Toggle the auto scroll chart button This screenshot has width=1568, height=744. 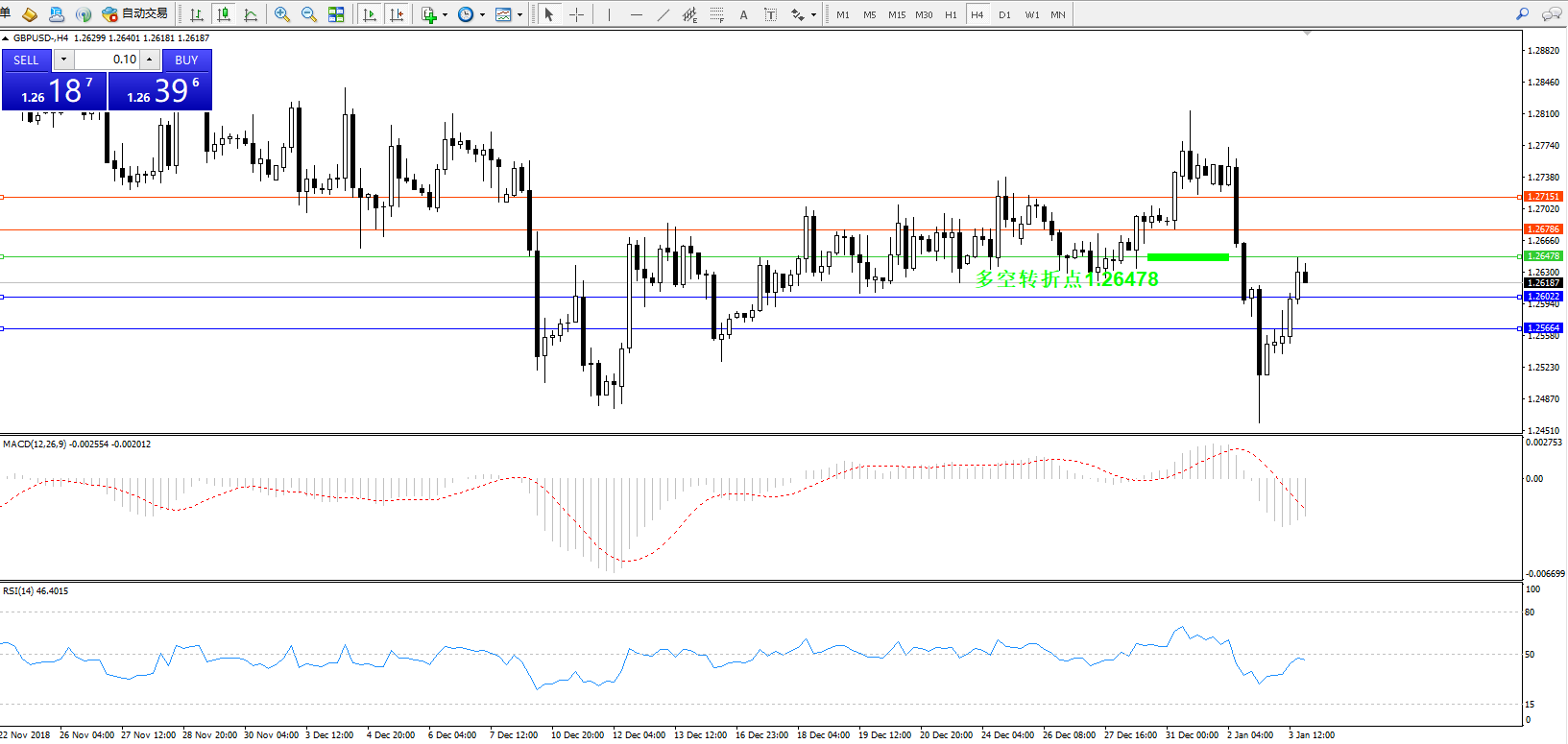(370, 14)
